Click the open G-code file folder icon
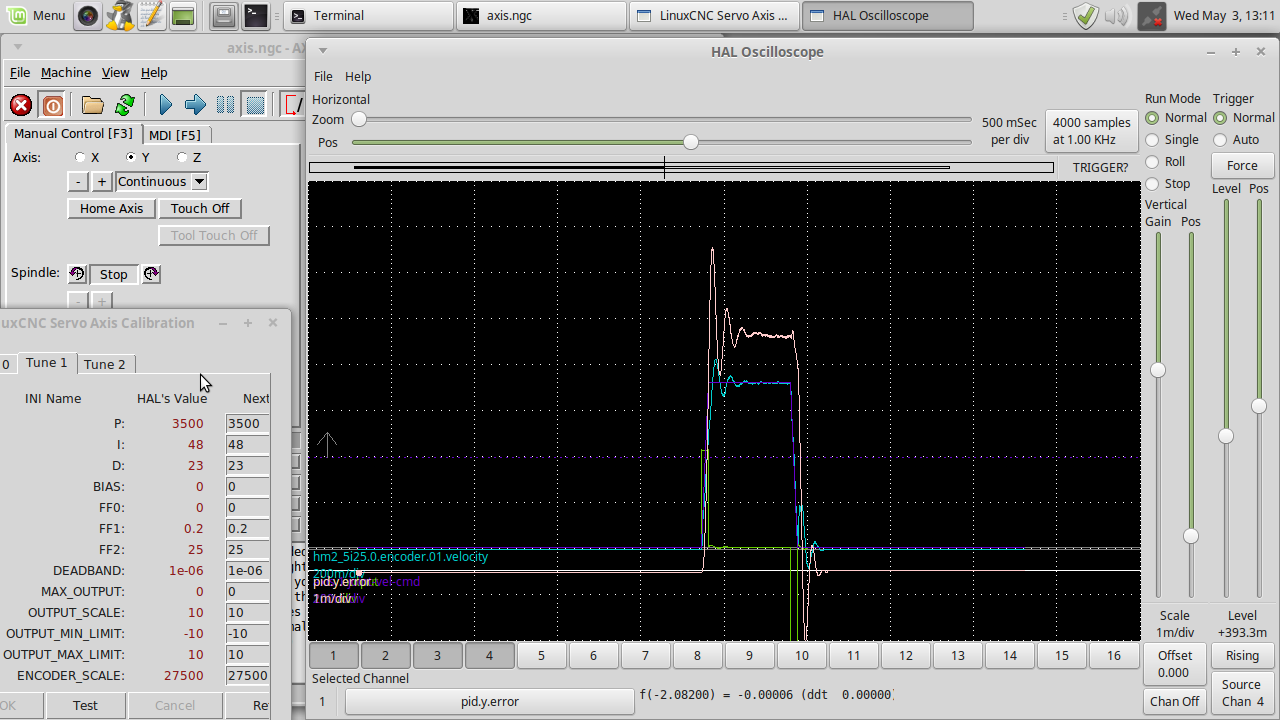Screen dimensions: 1280x720 pyautogui.click(x=93, y=105)
